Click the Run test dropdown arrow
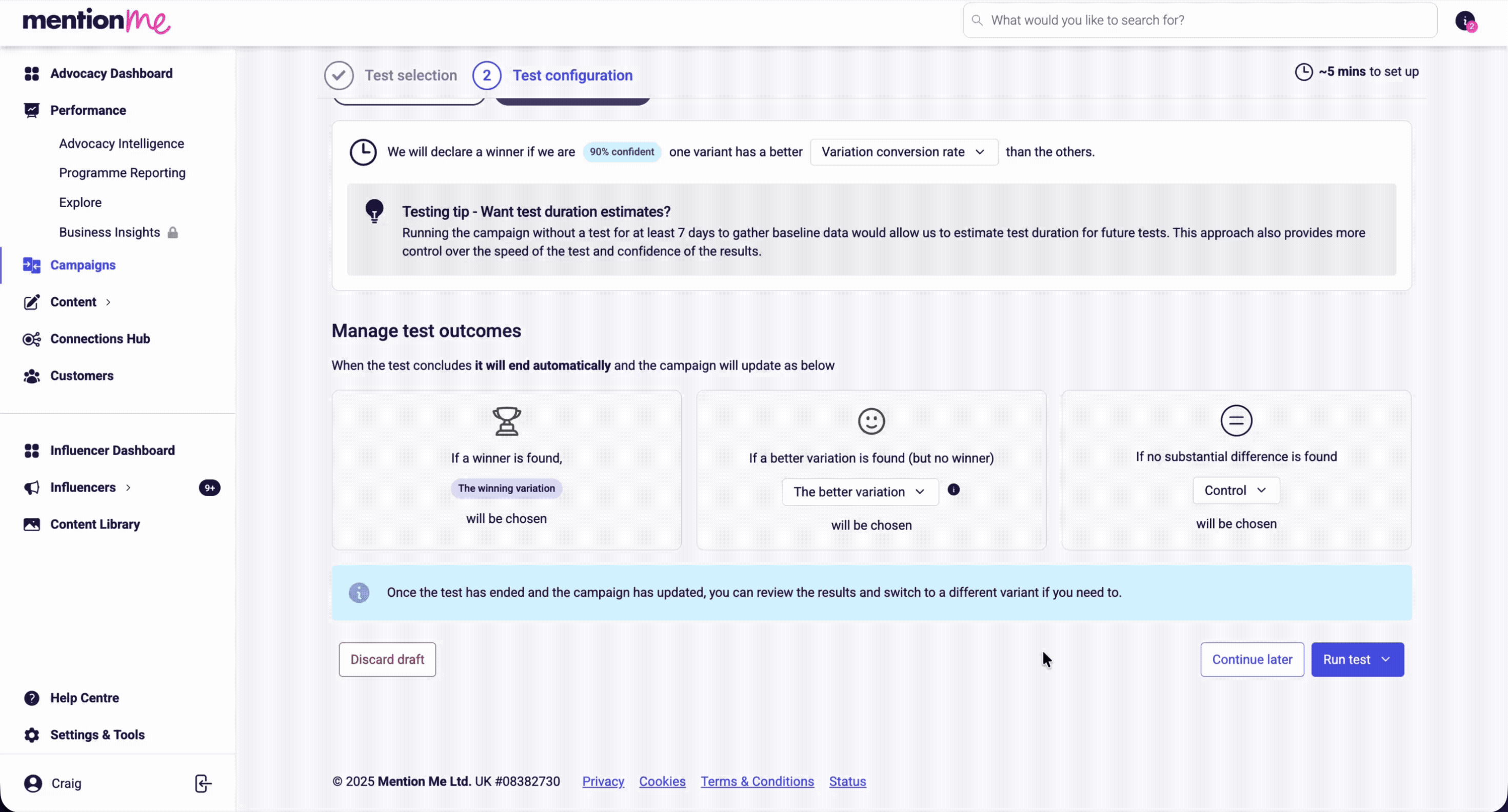The image size is (1508, 812). coord(1385,659)
